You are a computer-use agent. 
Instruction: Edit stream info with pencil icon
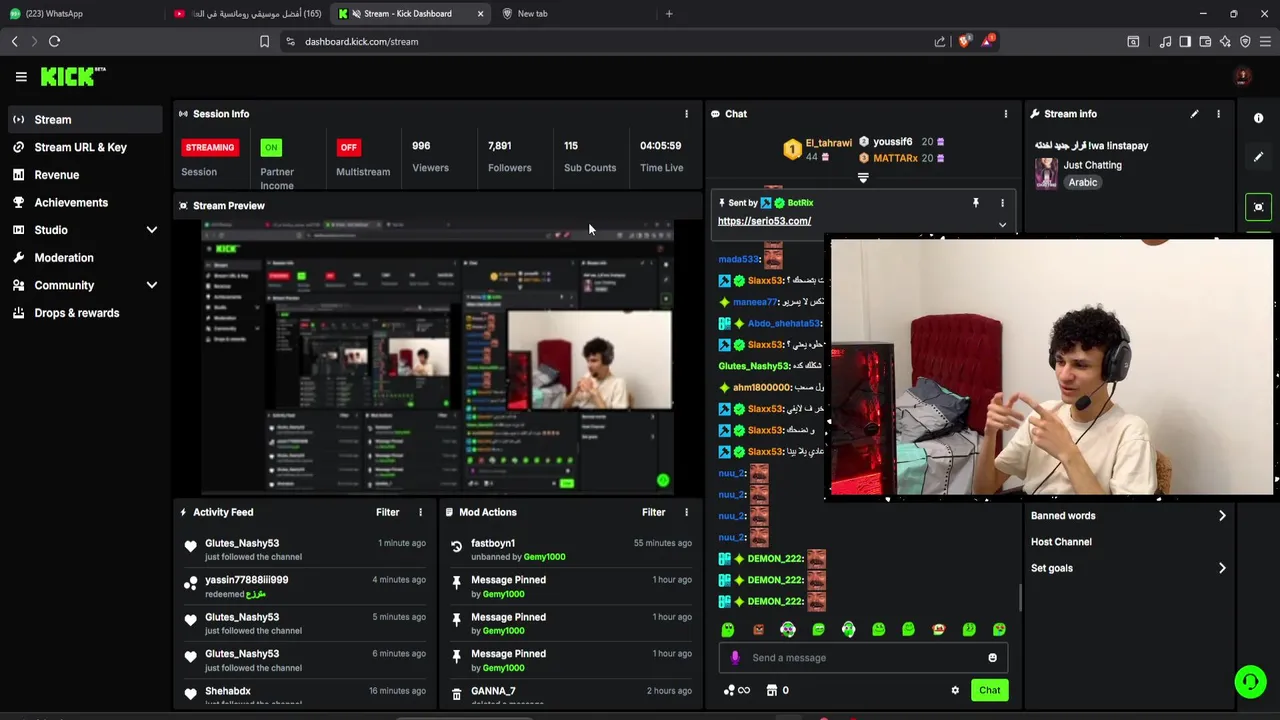click(1194, 114)
